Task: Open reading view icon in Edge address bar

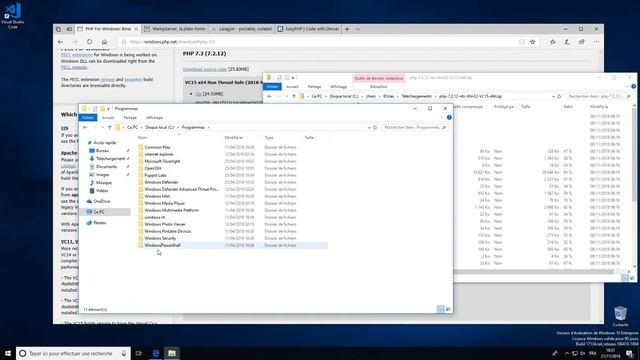Action: pyautogui.click(x=522, y=42)
